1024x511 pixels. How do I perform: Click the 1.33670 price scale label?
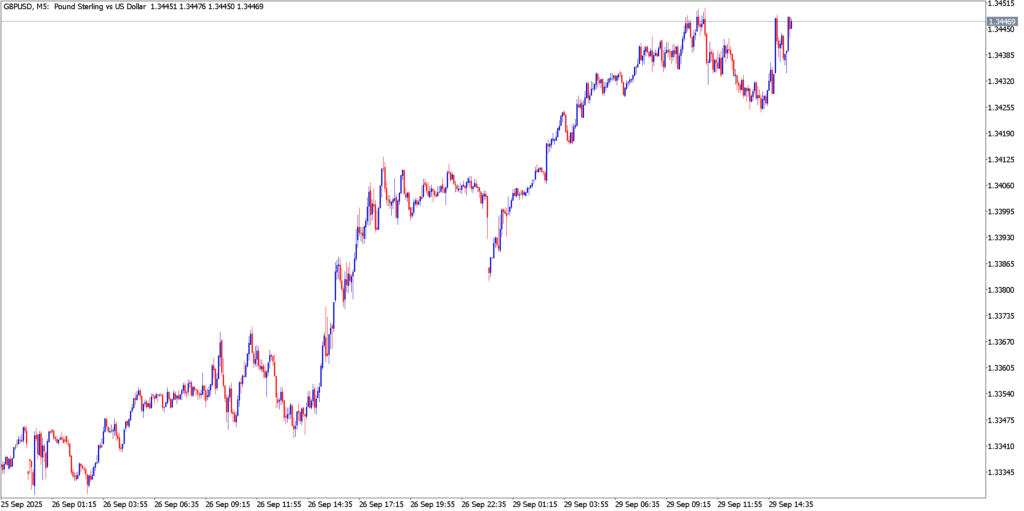coord(1002,342)
